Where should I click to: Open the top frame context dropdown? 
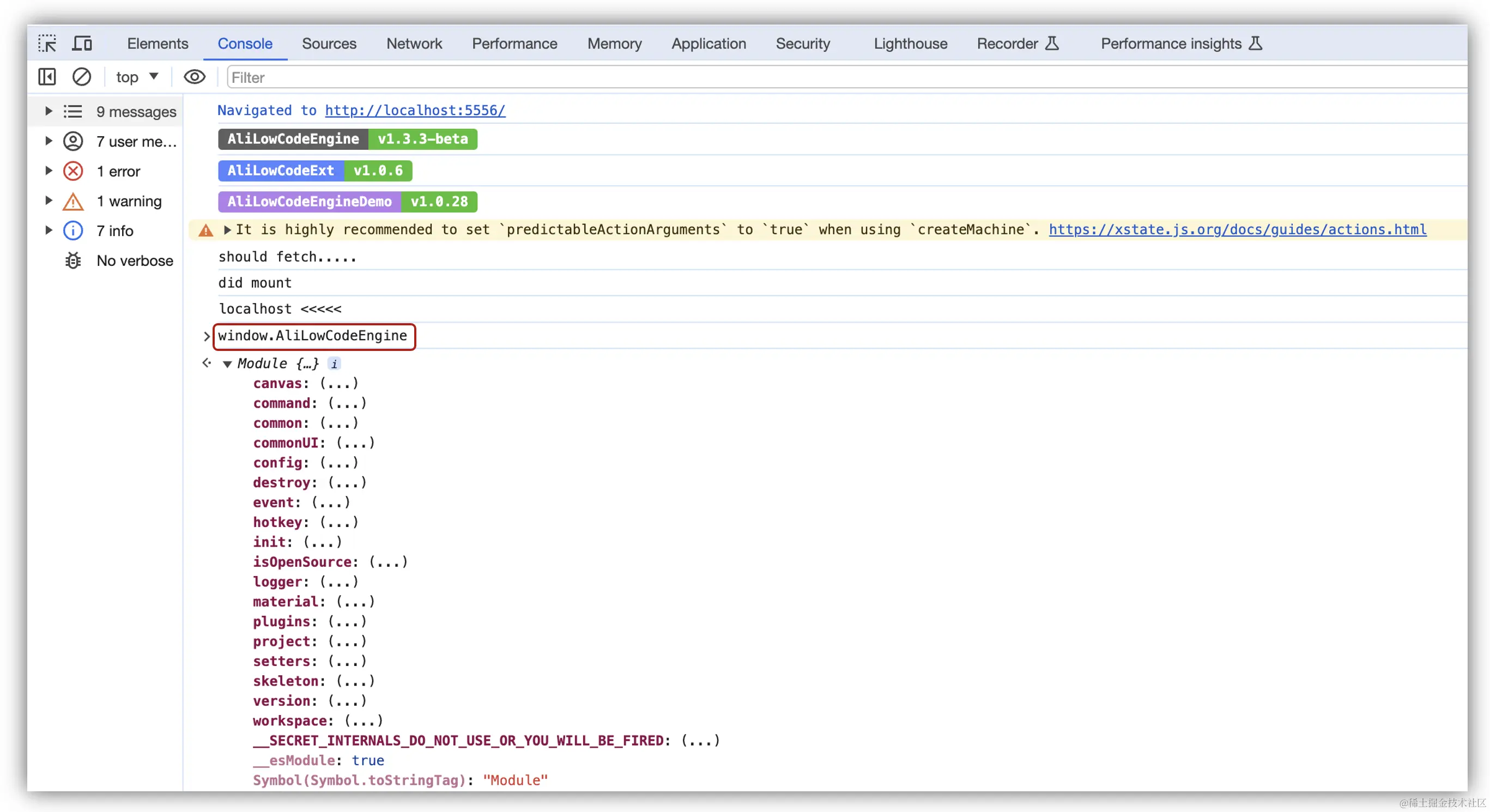tap(136, 76)
